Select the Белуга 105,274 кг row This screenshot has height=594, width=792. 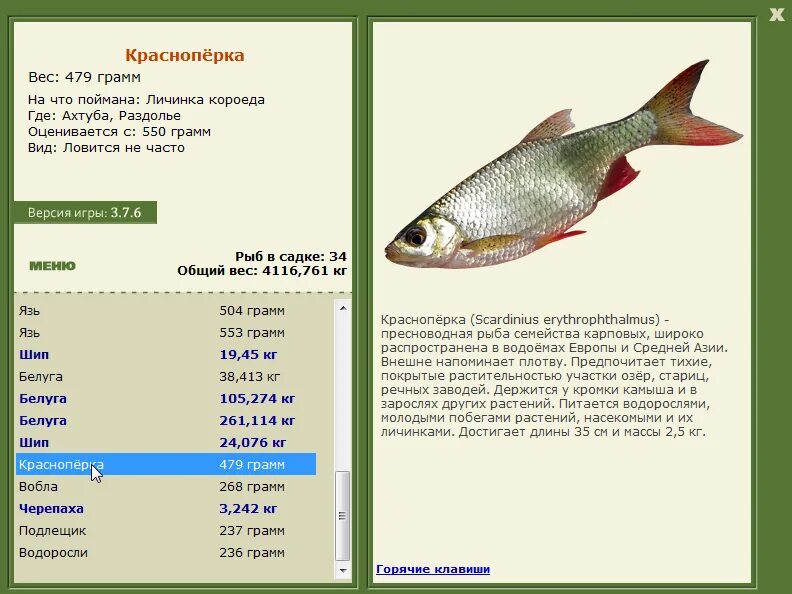(166, 399)
